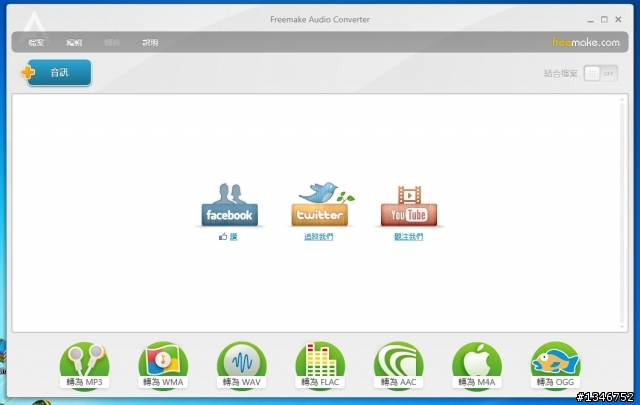Click the 關注我們 link under YouTube
Screen dimensions: 640x405
tap(408, 236)
